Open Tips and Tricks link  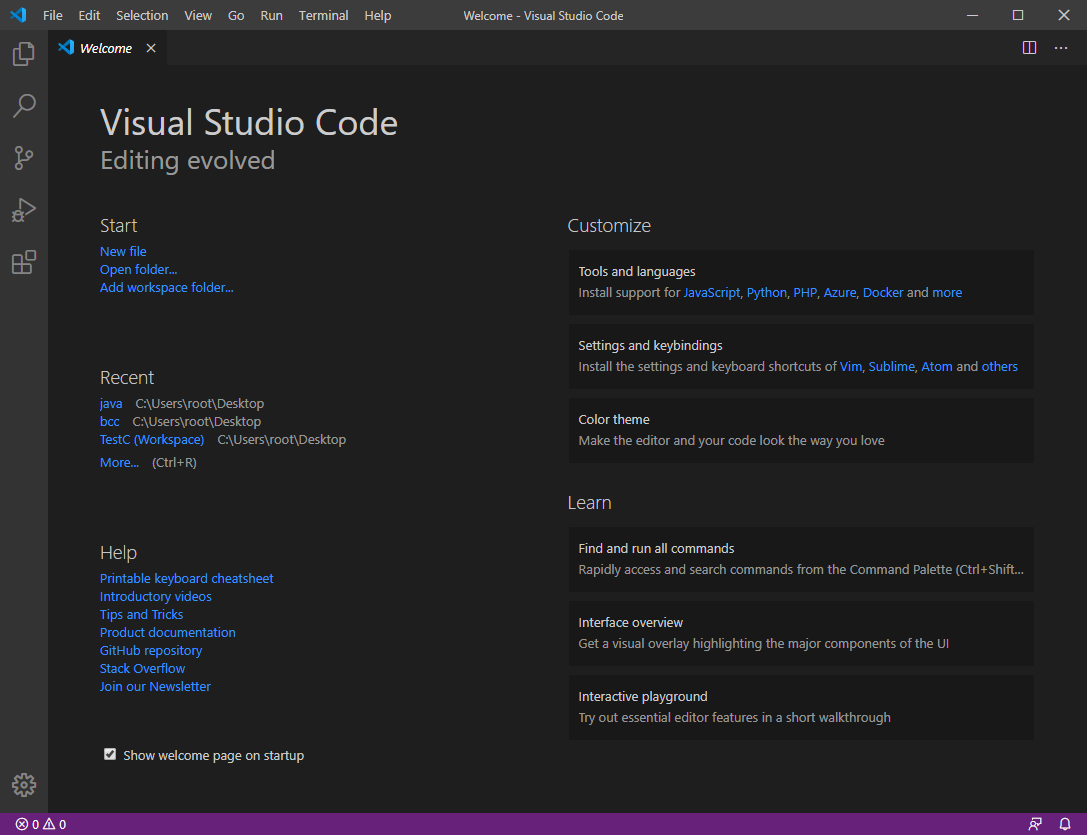(141, 614)
